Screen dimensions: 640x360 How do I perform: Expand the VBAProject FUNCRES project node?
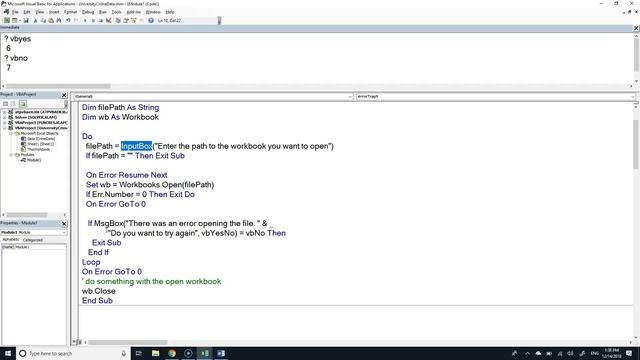click(4, 122)
